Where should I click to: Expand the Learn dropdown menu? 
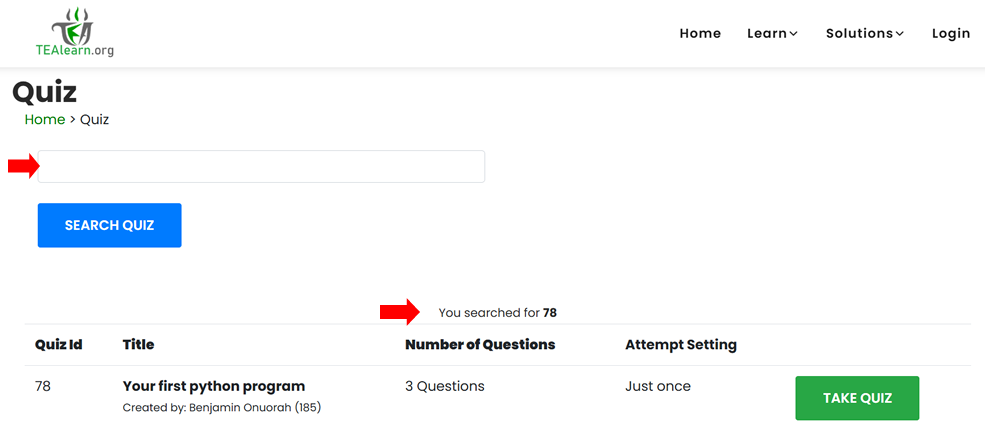[x=772, y=33]
